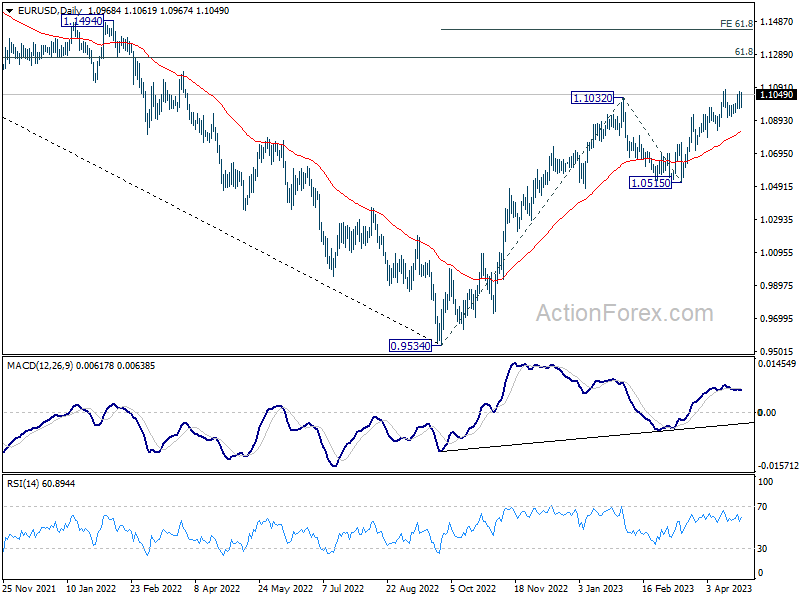Viewport: 800px width, 600px height.
Task: Click the MACD 0.00 axis label
Action: 767,412
